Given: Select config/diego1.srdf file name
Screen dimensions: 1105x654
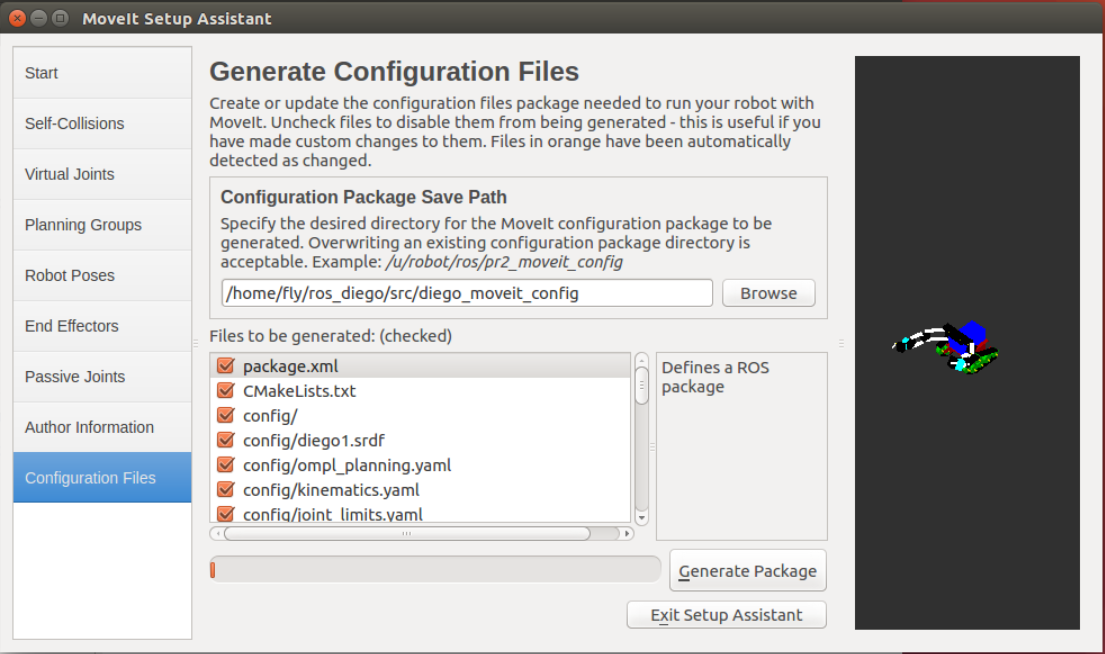Looking at the screenshot, I should click(314, 440).
